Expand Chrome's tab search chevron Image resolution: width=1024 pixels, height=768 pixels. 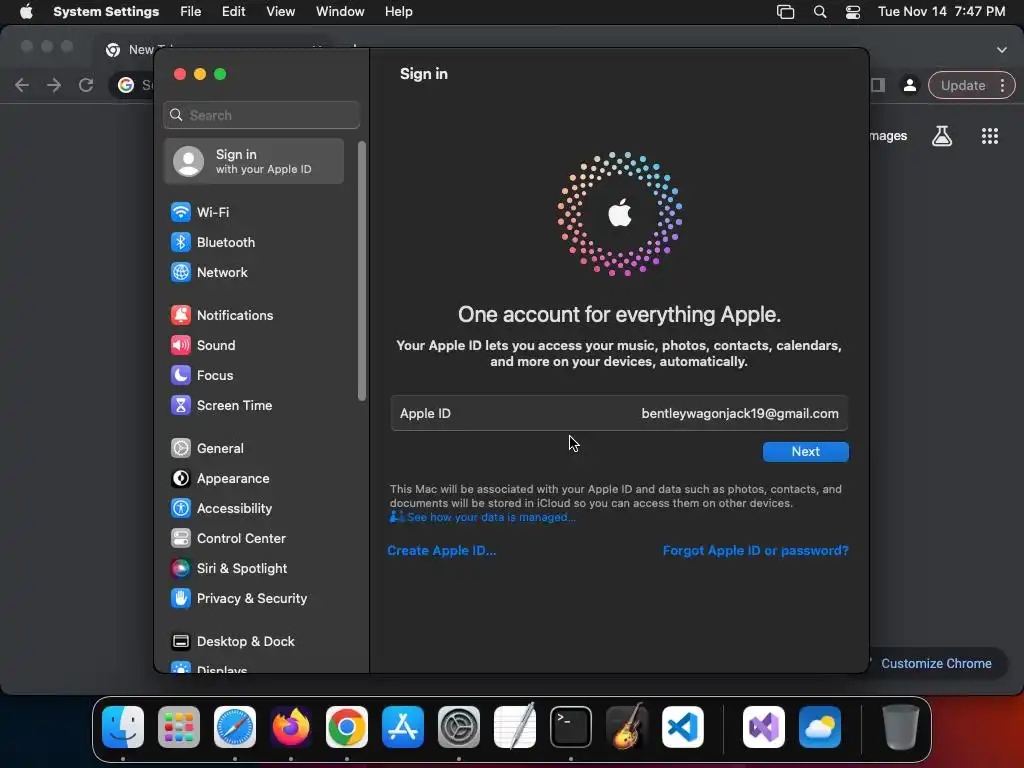point(1002,50)
